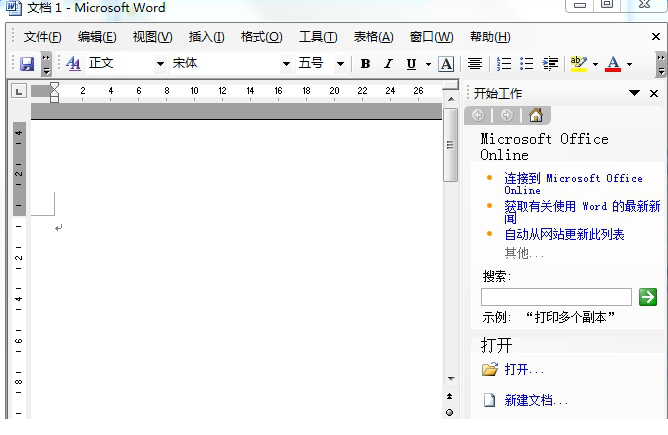Image resolution: width=668 pixels, height=435 pixels.
Task: Click task pane Forward arrow icon
Action: click(507, 115)
